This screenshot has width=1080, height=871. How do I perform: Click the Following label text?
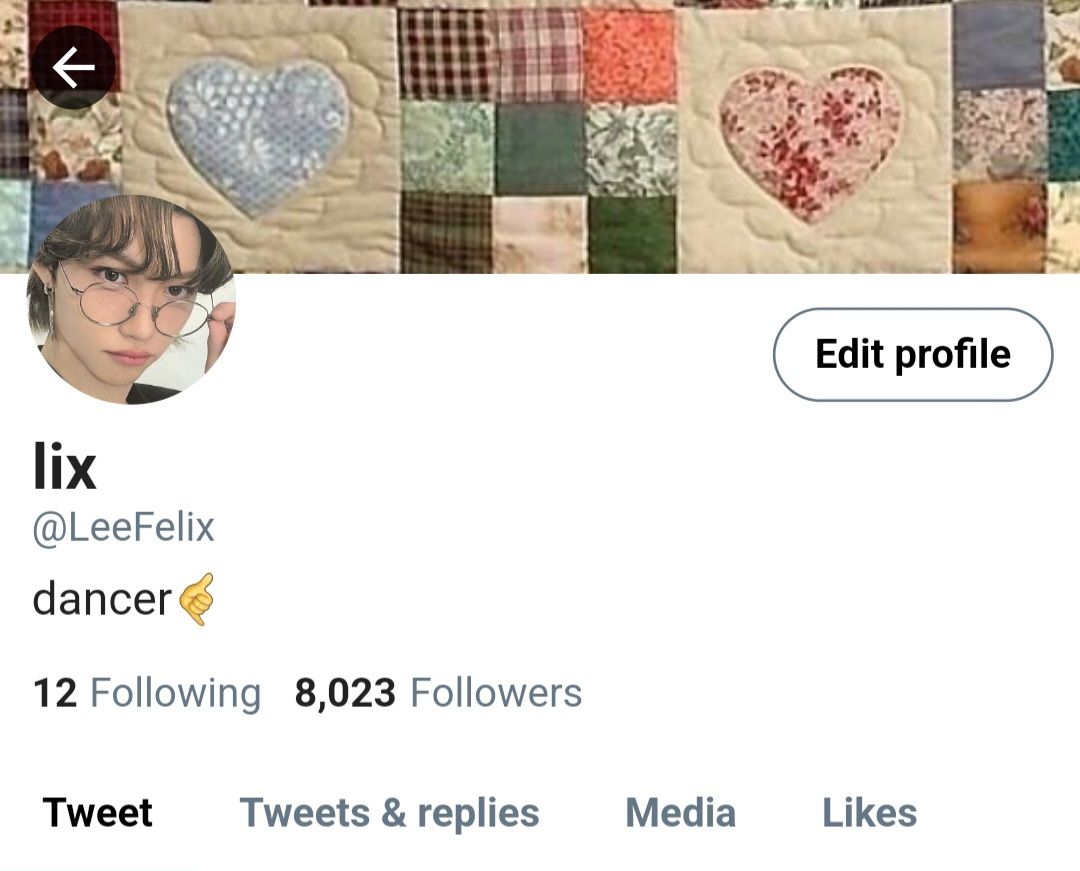pos(176,694)
